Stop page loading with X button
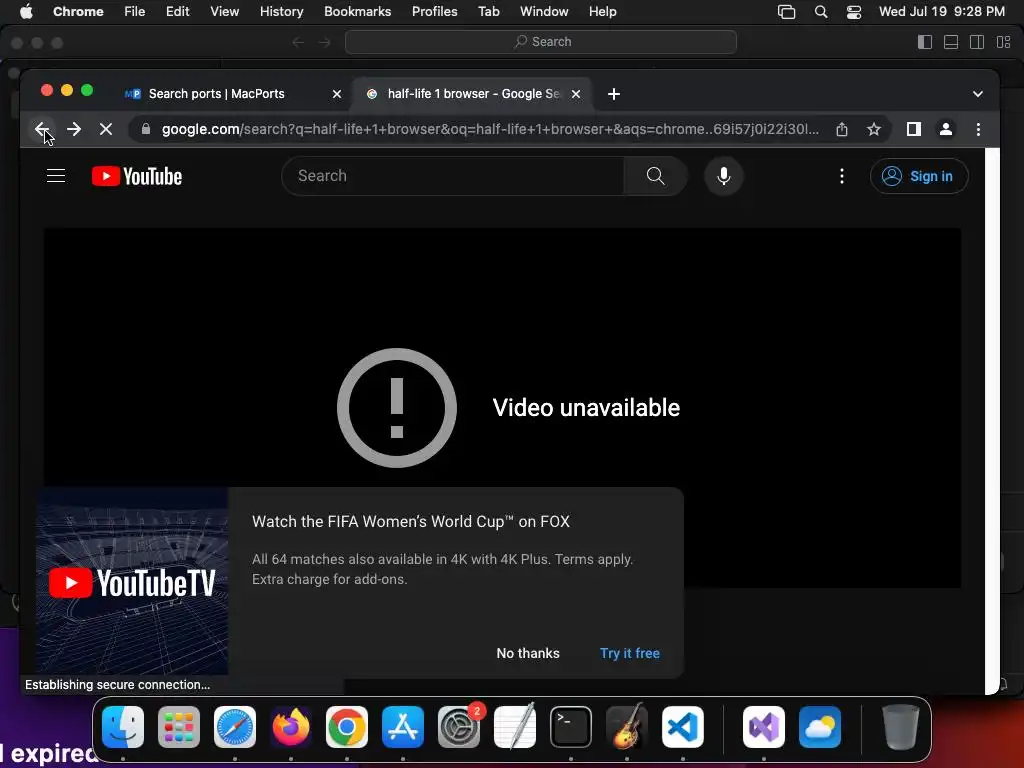The width and height of the screenshot is (1024, 768). click(106, 129)
